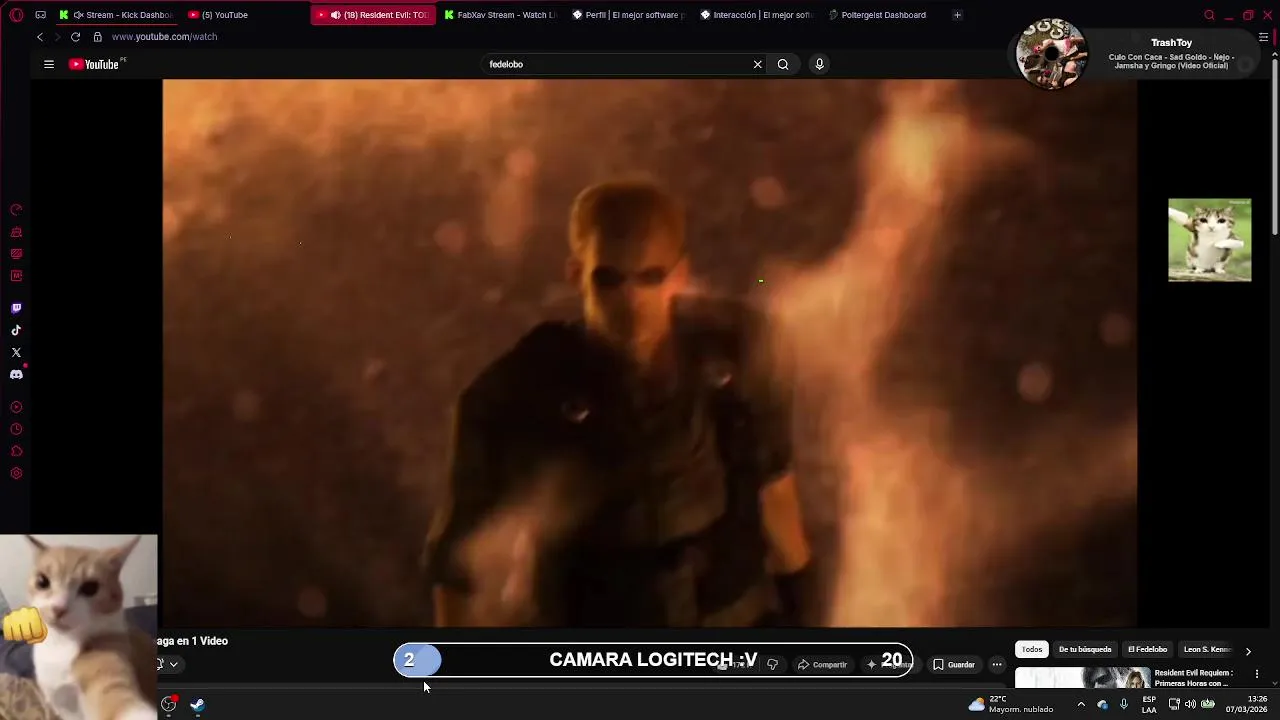Select the El Fedelobo chip
The width and height of the screenshot is (1280, 720).
point(1147,649)
